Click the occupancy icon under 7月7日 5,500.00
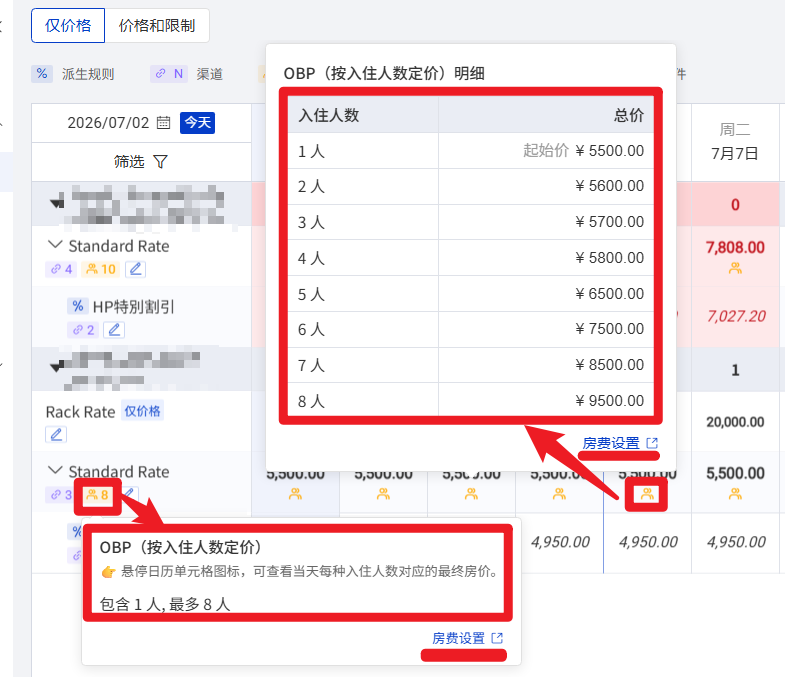Image resolution: width=785 pixels, height=677 pixels. 735,495
